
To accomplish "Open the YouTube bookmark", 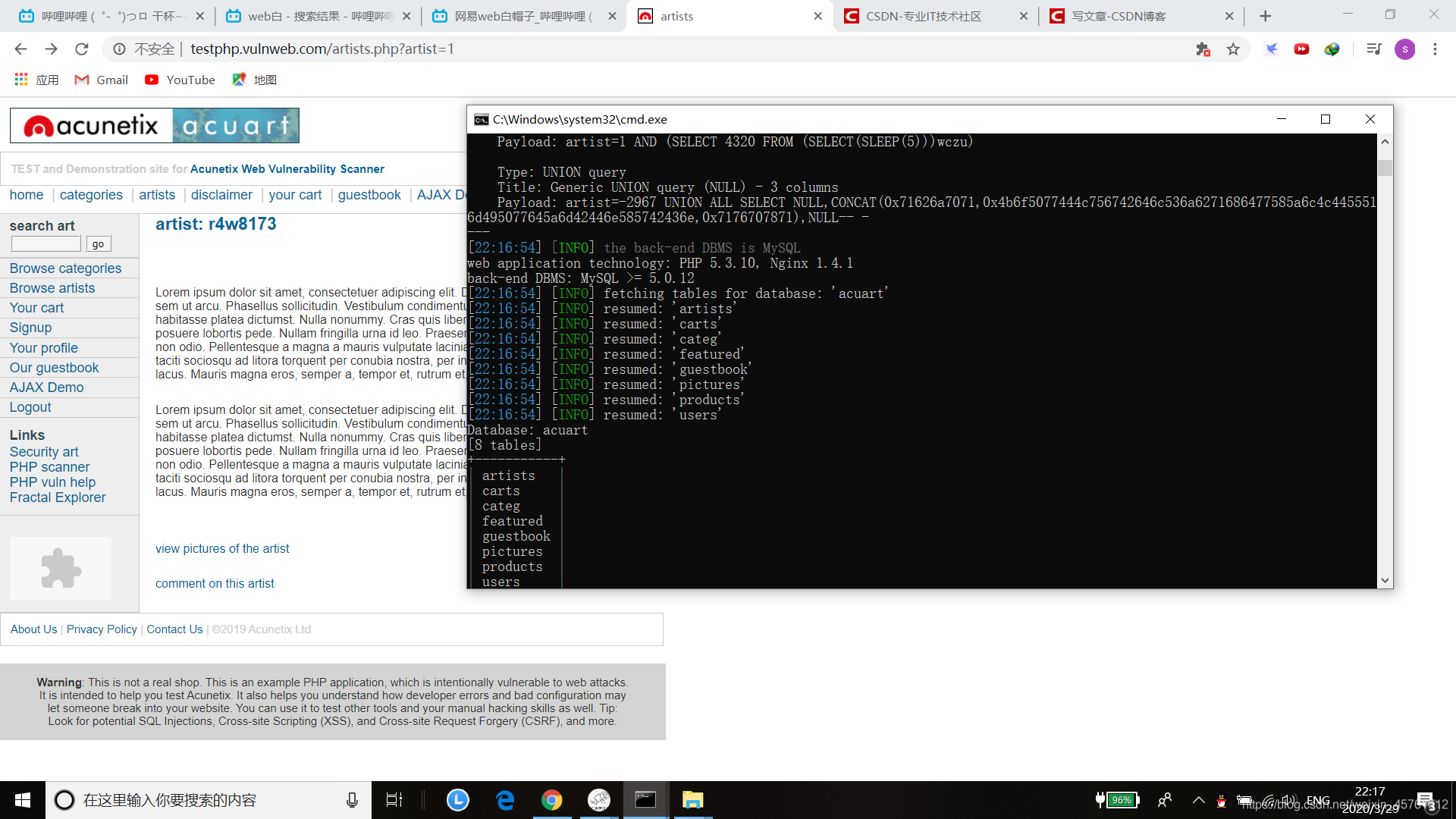I will (x=180, y=80).
